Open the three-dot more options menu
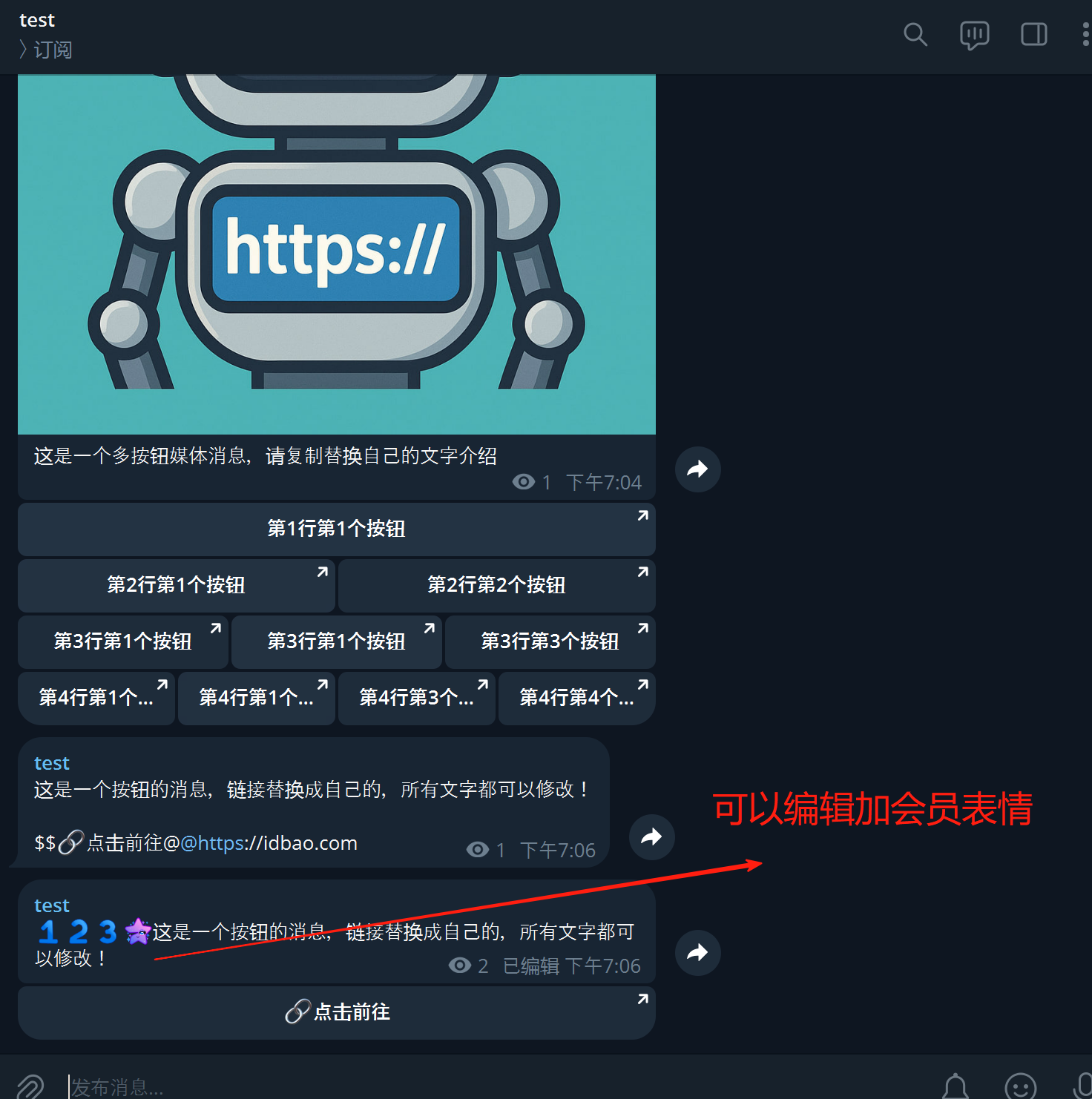The image size is (1092, 1099). click(1086, 34)
